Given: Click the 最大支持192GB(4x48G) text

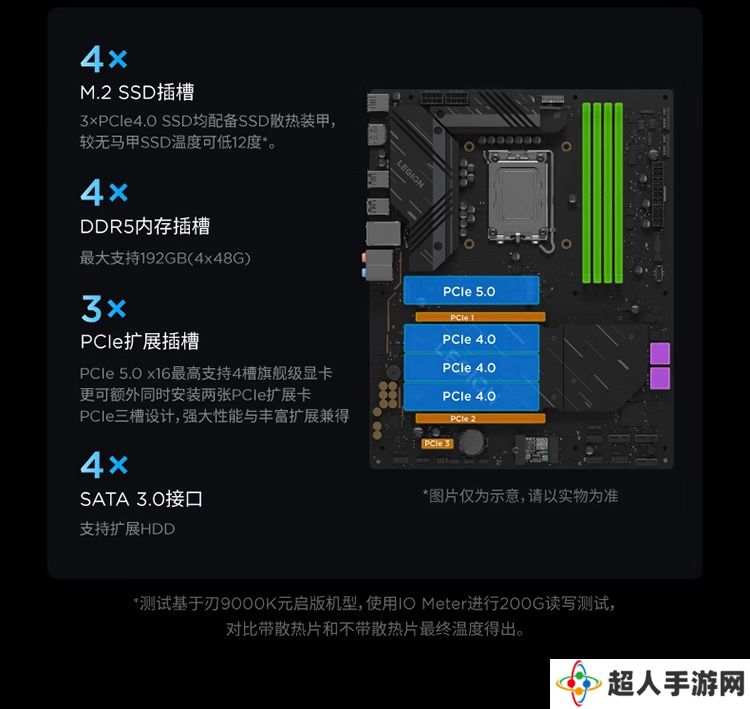Looking at the screenshot, I should (165, 258).
